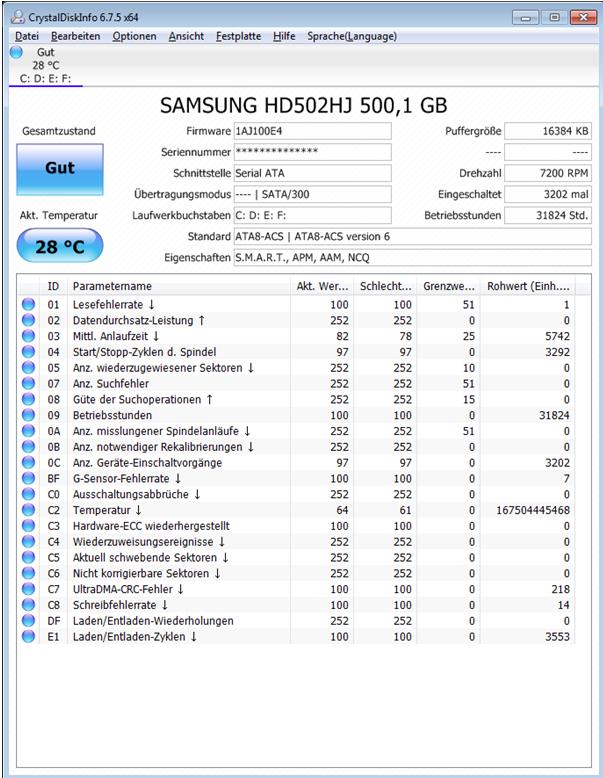Open the Optionen menu
The width and height of the screenshot is (603, 778).
coord(134,36)
